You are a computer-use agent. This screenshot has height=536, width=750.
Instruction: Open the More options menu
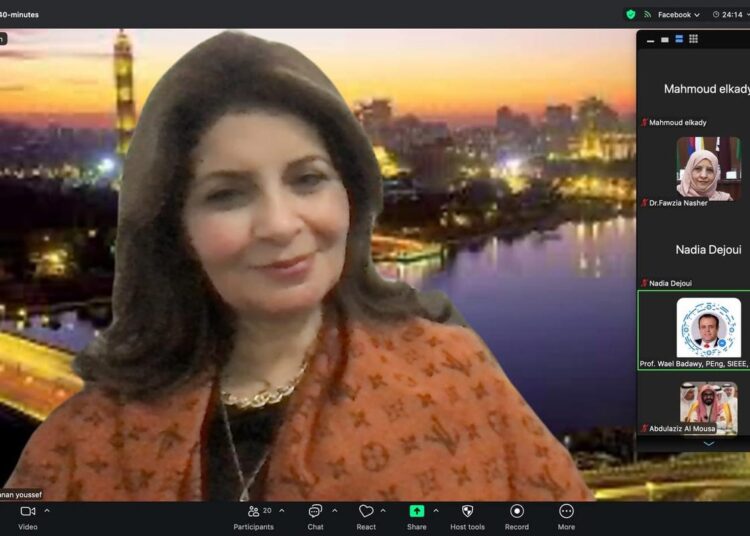coord(566,515)
